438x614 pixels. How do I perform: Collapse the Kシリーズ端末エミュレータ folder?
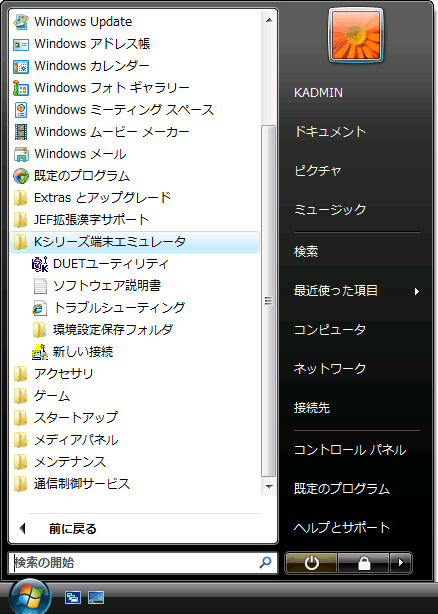coord(135,242)
